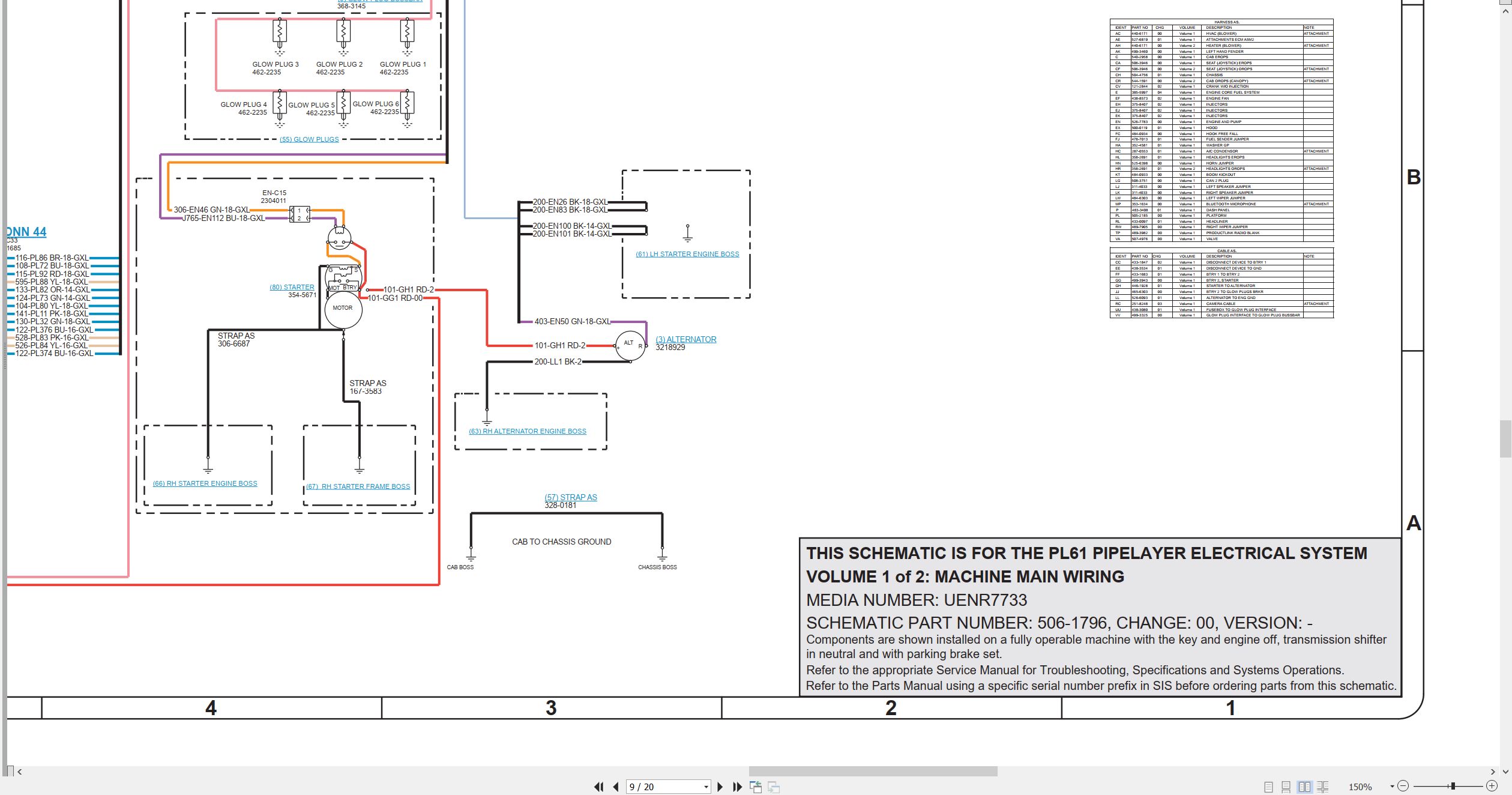Click grid row marker B

pos(1414,177)
